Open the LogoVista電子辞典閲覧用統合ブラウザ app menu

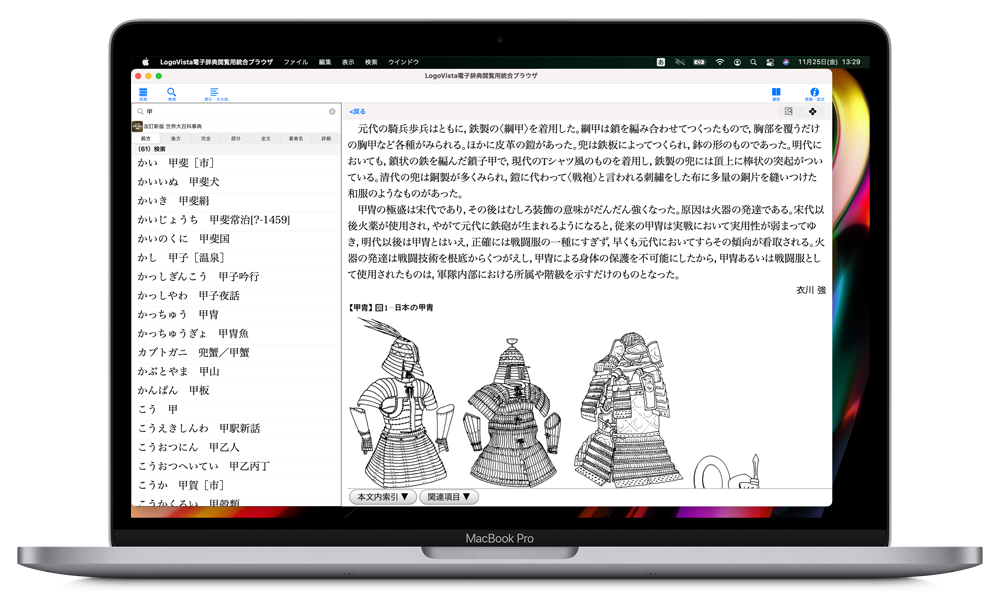pos(217,62)
